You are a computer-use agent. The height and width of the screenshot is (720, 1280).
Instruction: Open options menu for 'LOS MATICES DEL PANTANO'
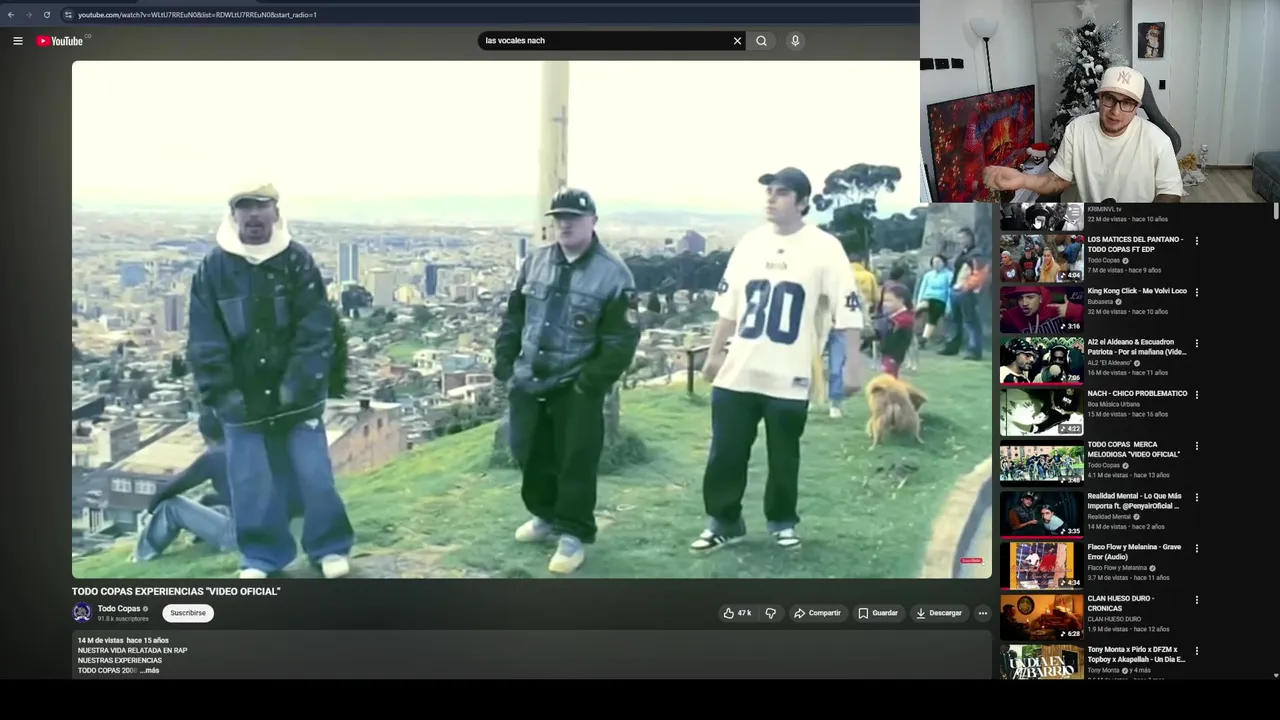(x=1196, y=241)
